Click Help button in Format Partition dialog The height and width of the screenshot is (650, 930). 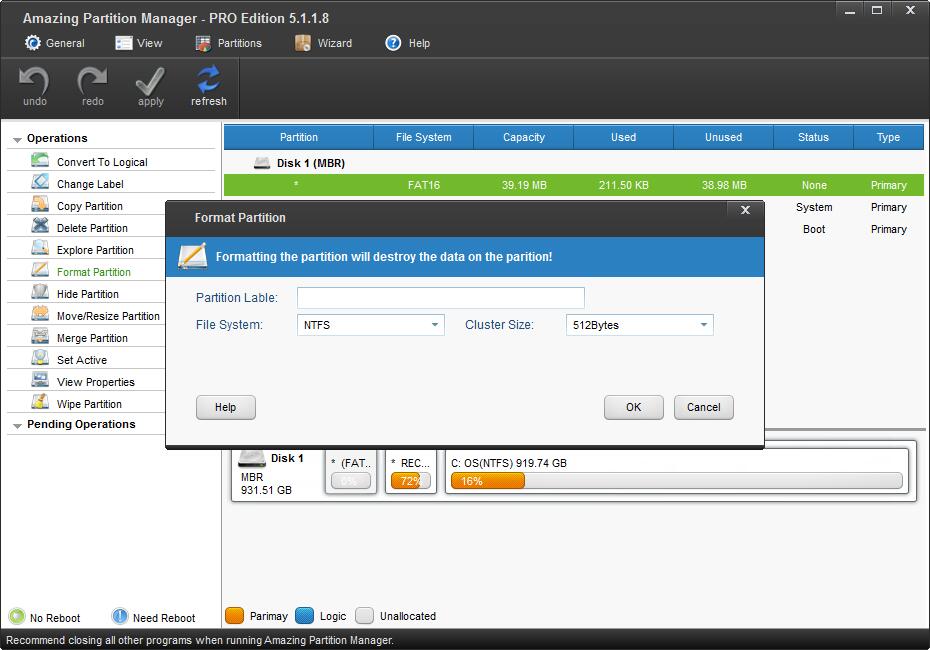(x=225, y=407)
